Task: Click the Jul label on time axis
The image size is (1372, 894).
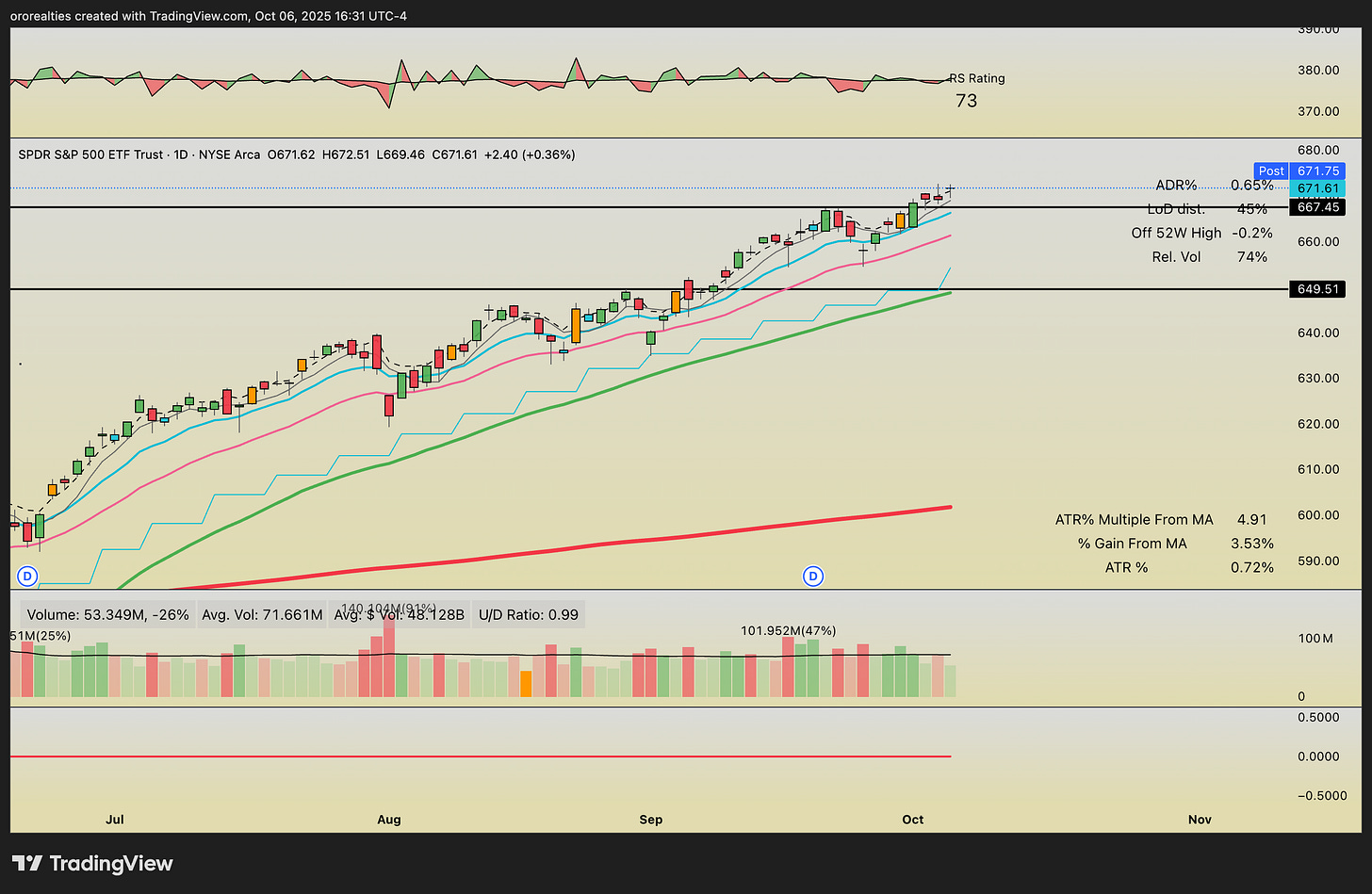Action: pos(115,820)
